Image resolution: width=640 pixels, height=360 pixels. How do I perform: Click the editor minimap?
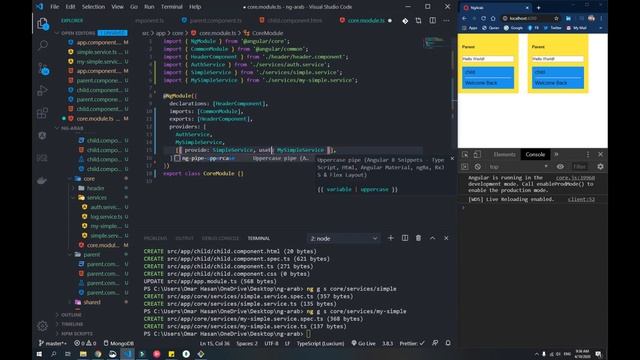tap(434, 43)
